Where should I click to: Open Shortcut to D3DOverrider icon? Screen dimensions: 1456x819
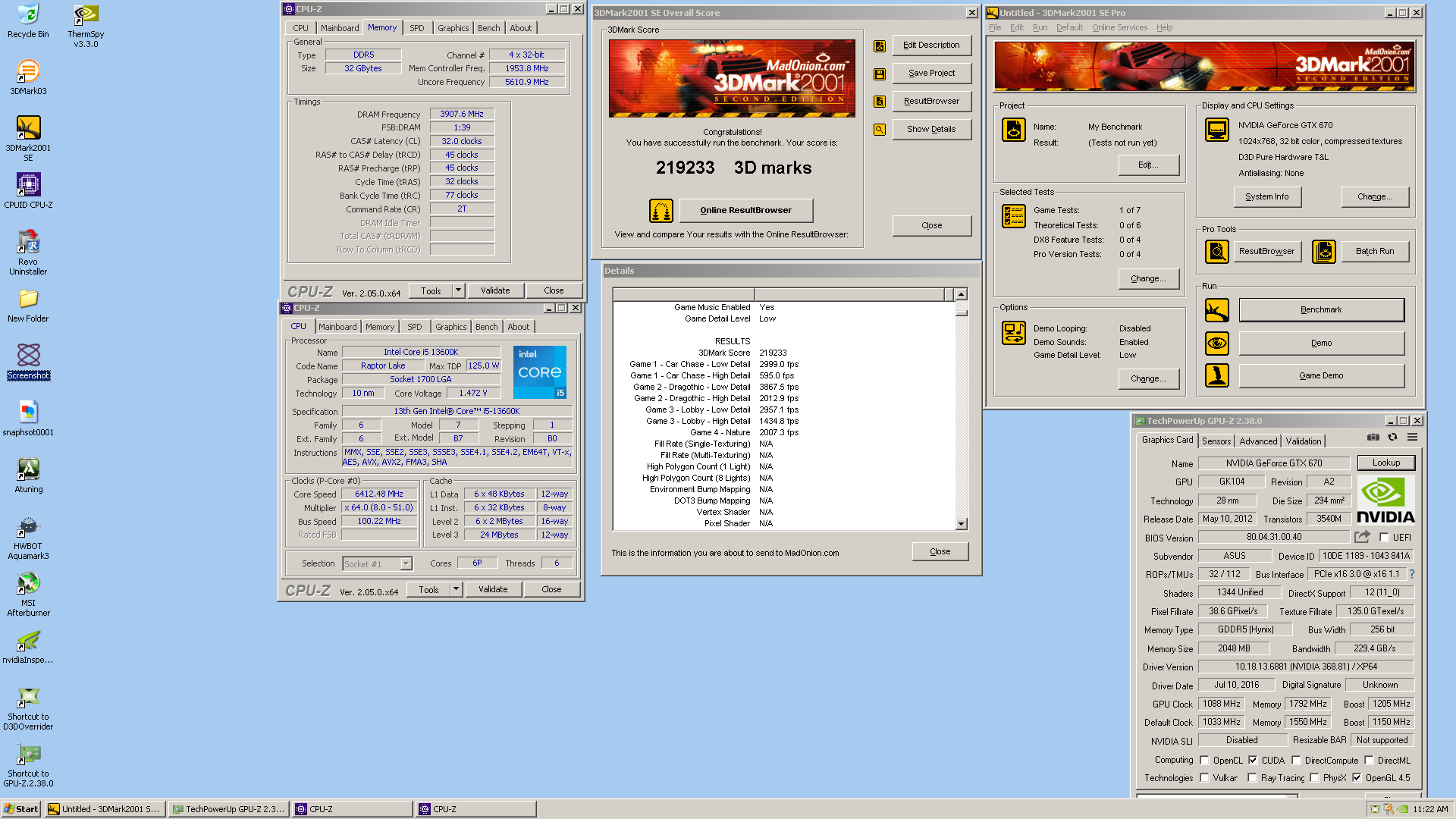[x=28, y=708]
